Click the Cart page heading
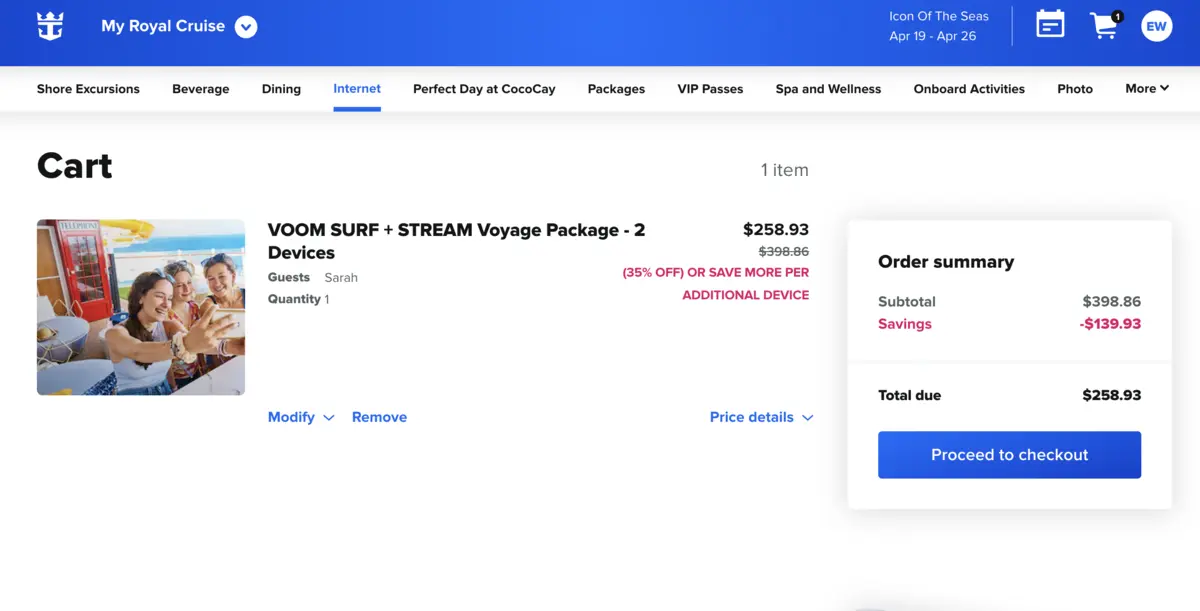The image size is (1200, 611). pos(75,166)
